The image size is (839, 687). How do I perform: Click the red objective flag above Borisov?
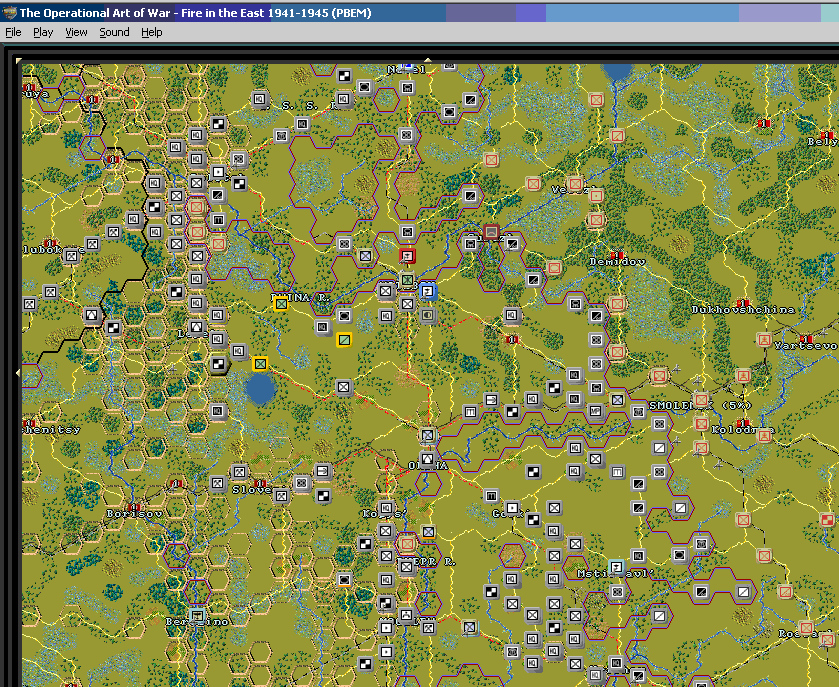[133, 507]
